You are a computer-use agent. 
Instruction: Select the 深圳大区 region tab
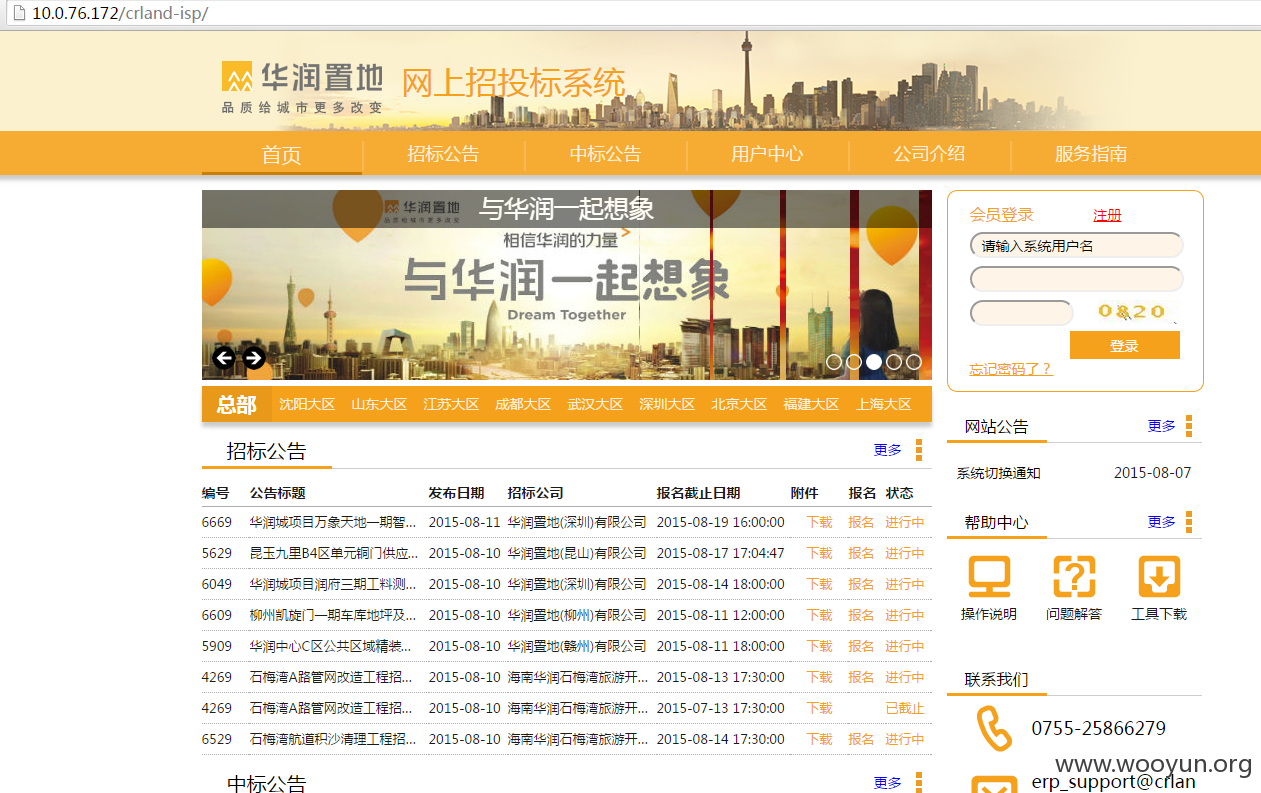tap(667, 404)
